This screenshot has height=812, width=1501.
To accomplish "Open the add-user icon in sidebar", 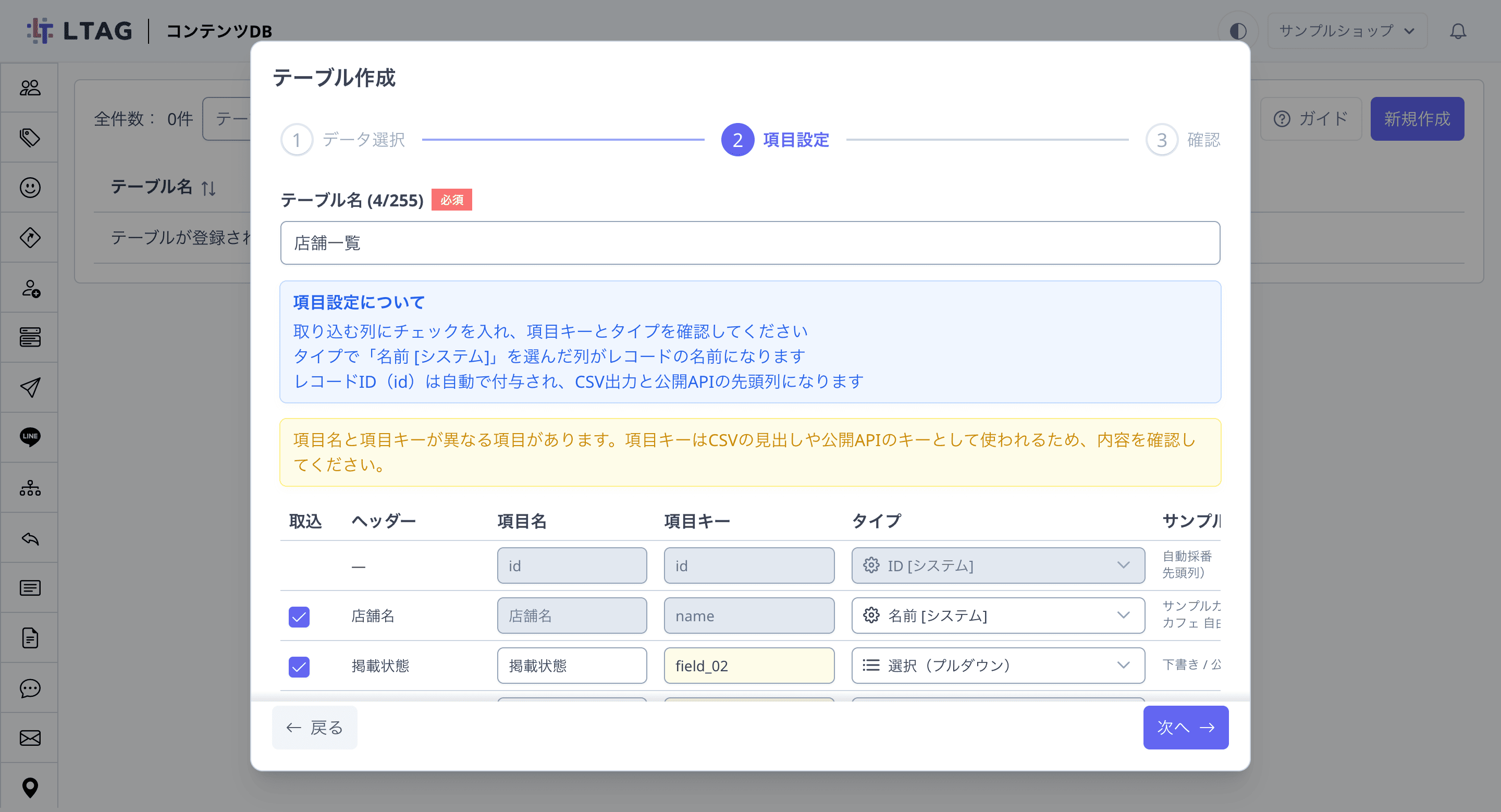I will click(x=30, y=288).
